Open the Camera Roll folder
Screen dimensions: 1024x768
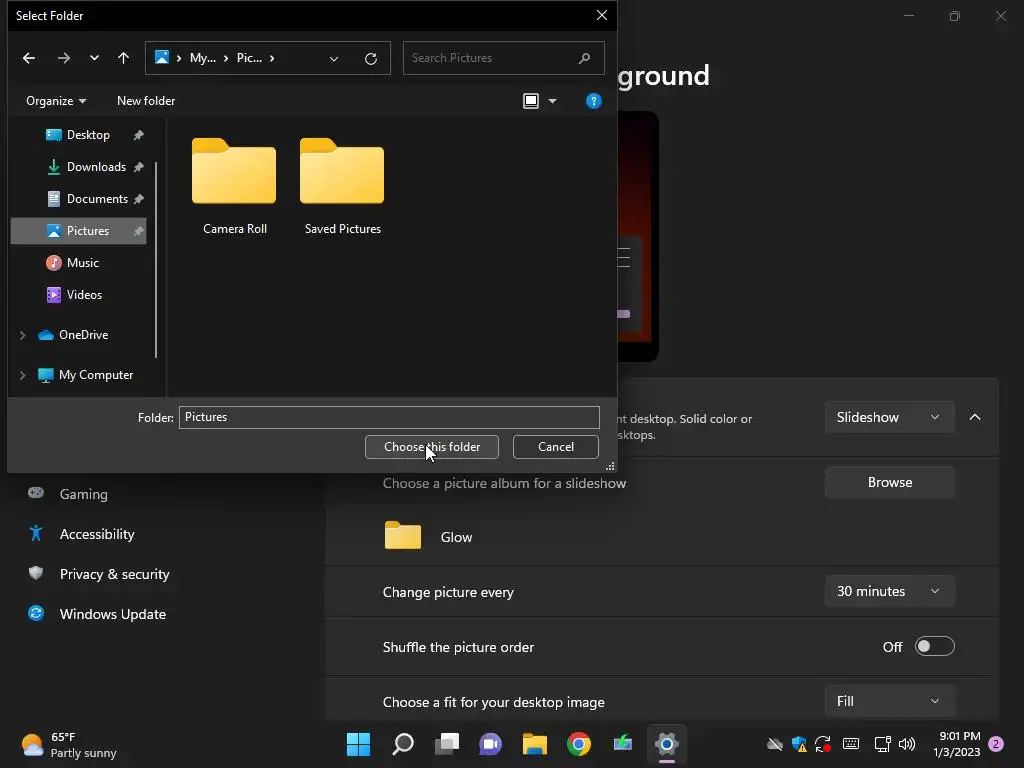pos(234,186)
